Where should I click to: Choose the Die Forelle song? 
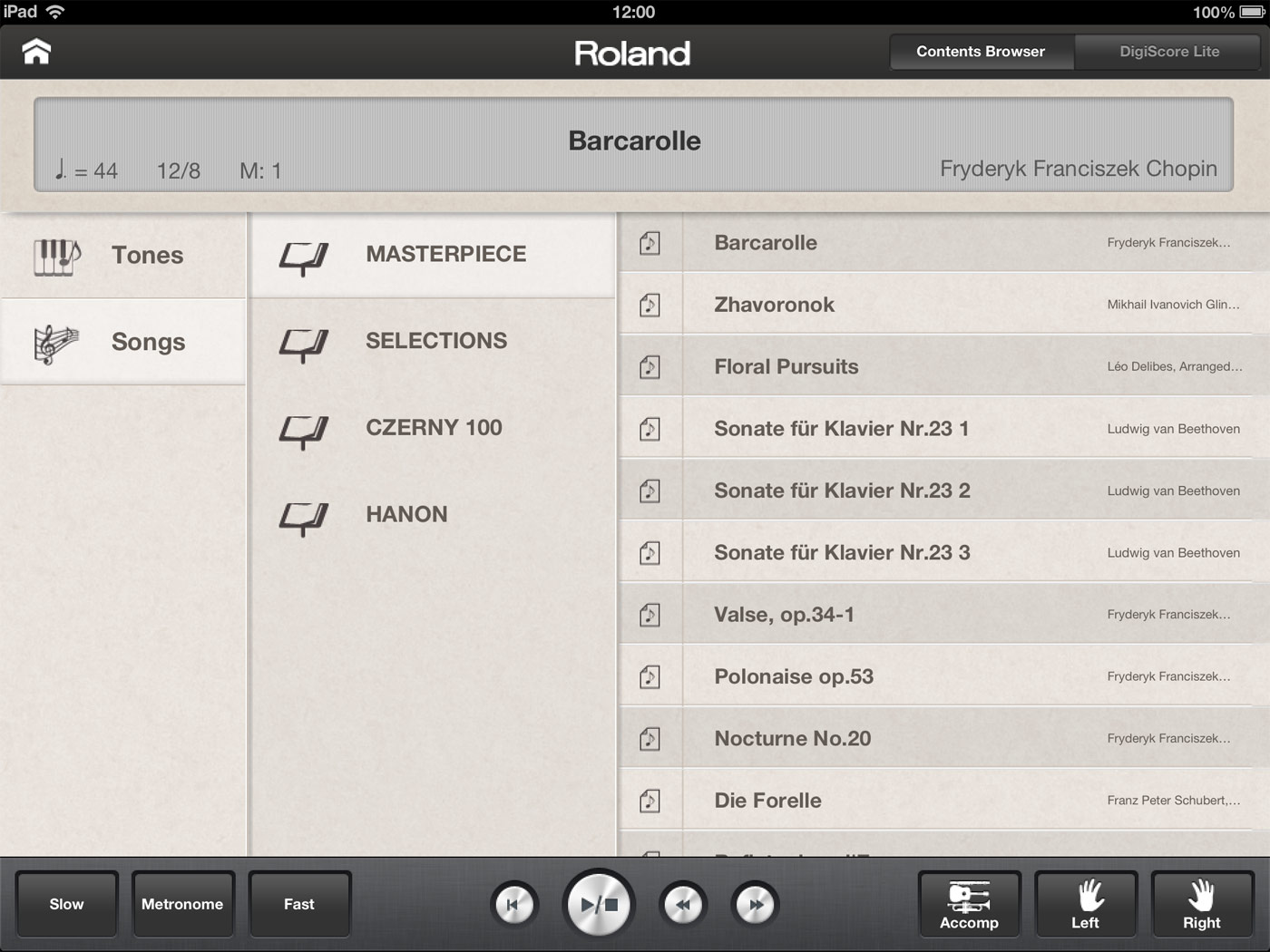943,801
